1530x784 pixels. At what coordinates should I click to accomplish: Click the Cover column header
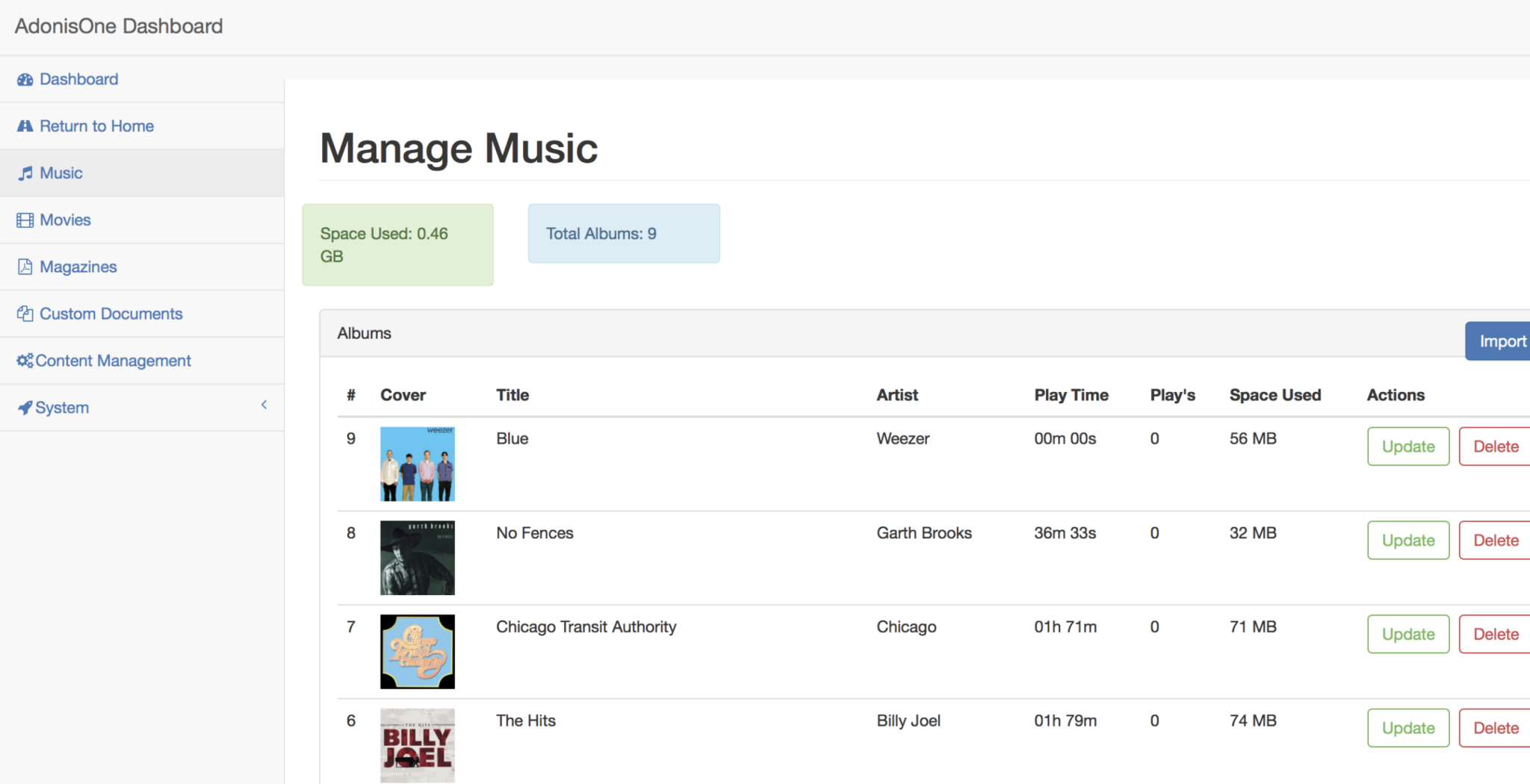tap(403, 395)
